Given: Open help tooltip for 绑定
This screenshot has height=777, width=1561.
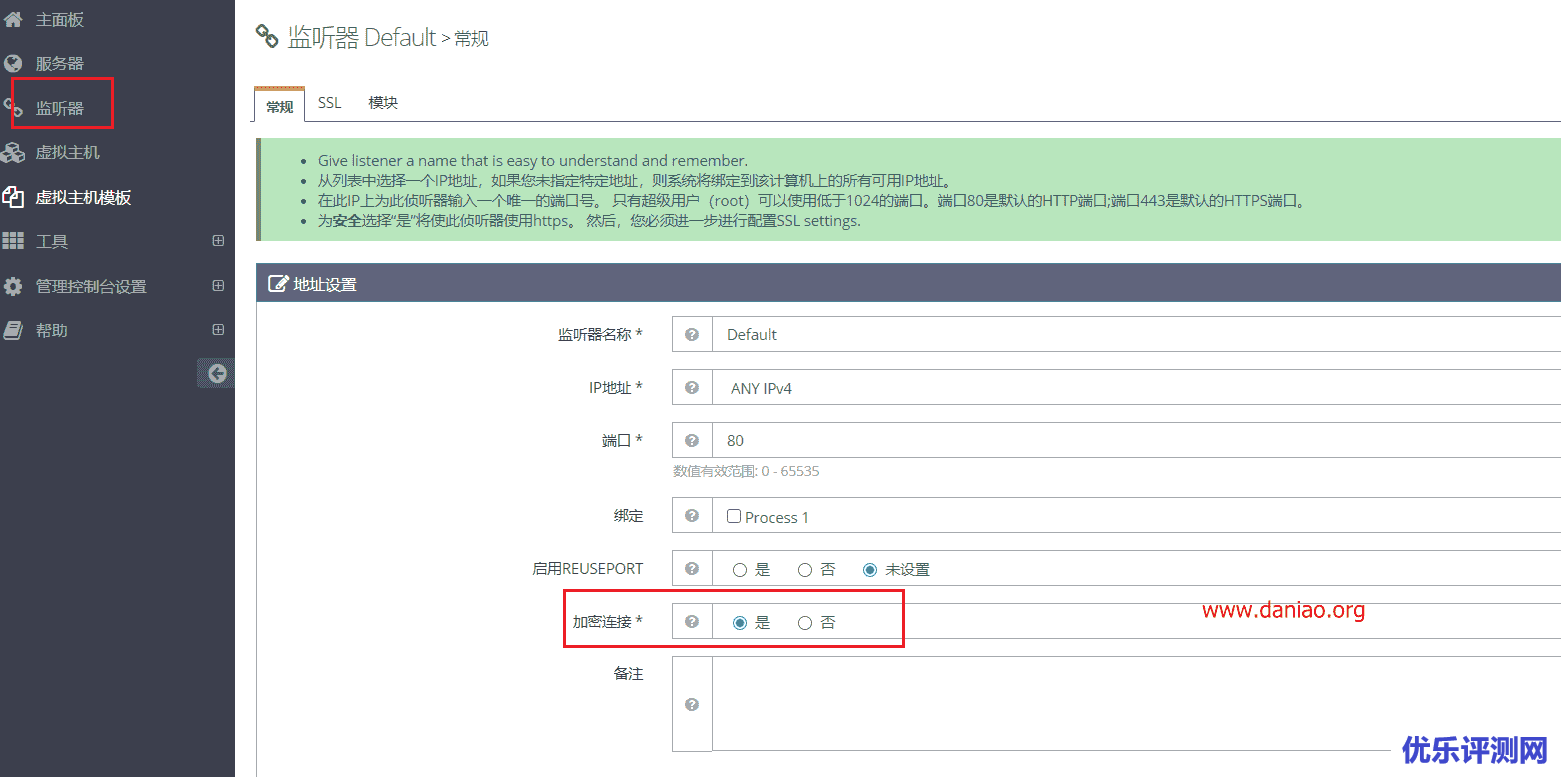Looking at the screenshot, I should [691, 516].
